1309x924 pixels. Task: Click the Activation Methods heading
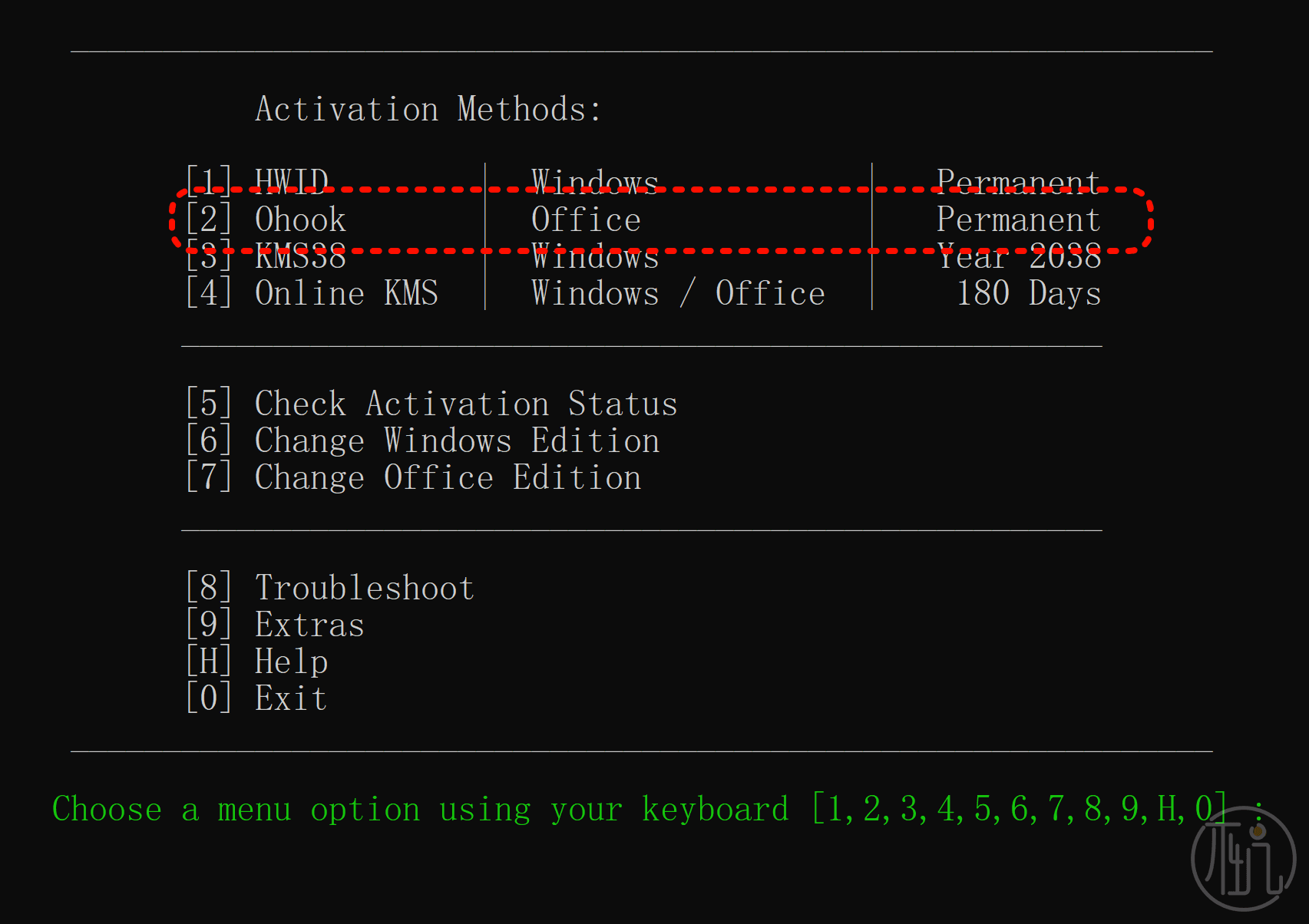pyautogui.click(x=428, y=109)
